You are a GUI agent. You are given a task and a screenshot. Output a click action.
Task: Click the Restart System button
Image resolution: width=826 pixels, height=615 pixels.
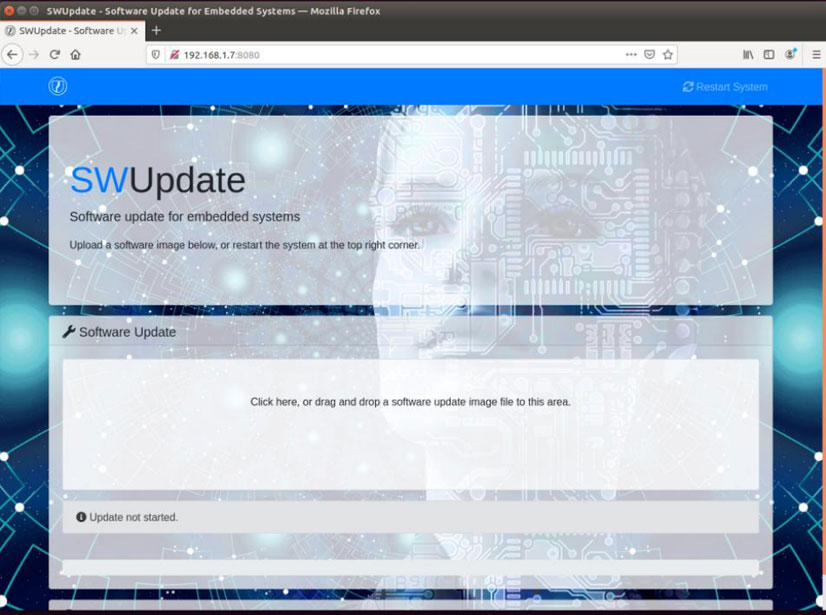click(725, 87)
